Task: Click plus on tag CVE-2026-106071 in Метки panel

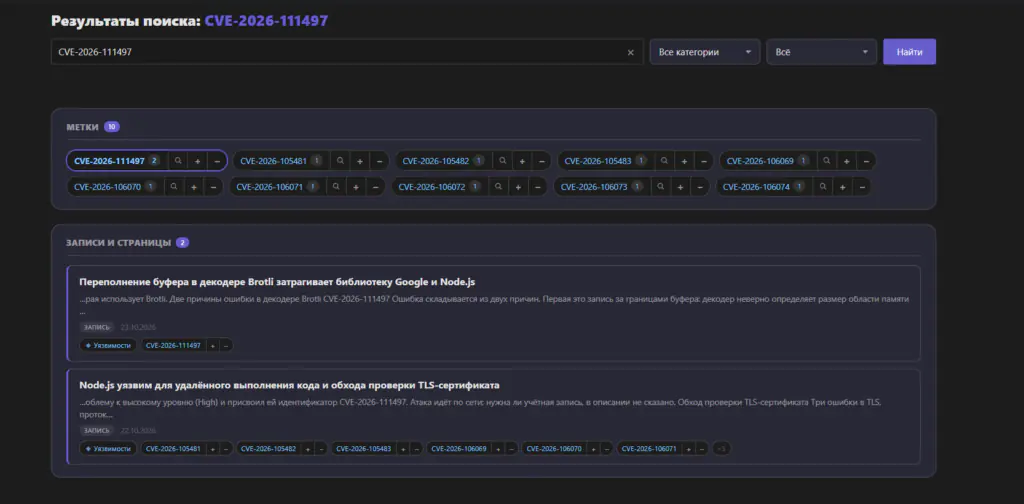Action: coord(355,187)
